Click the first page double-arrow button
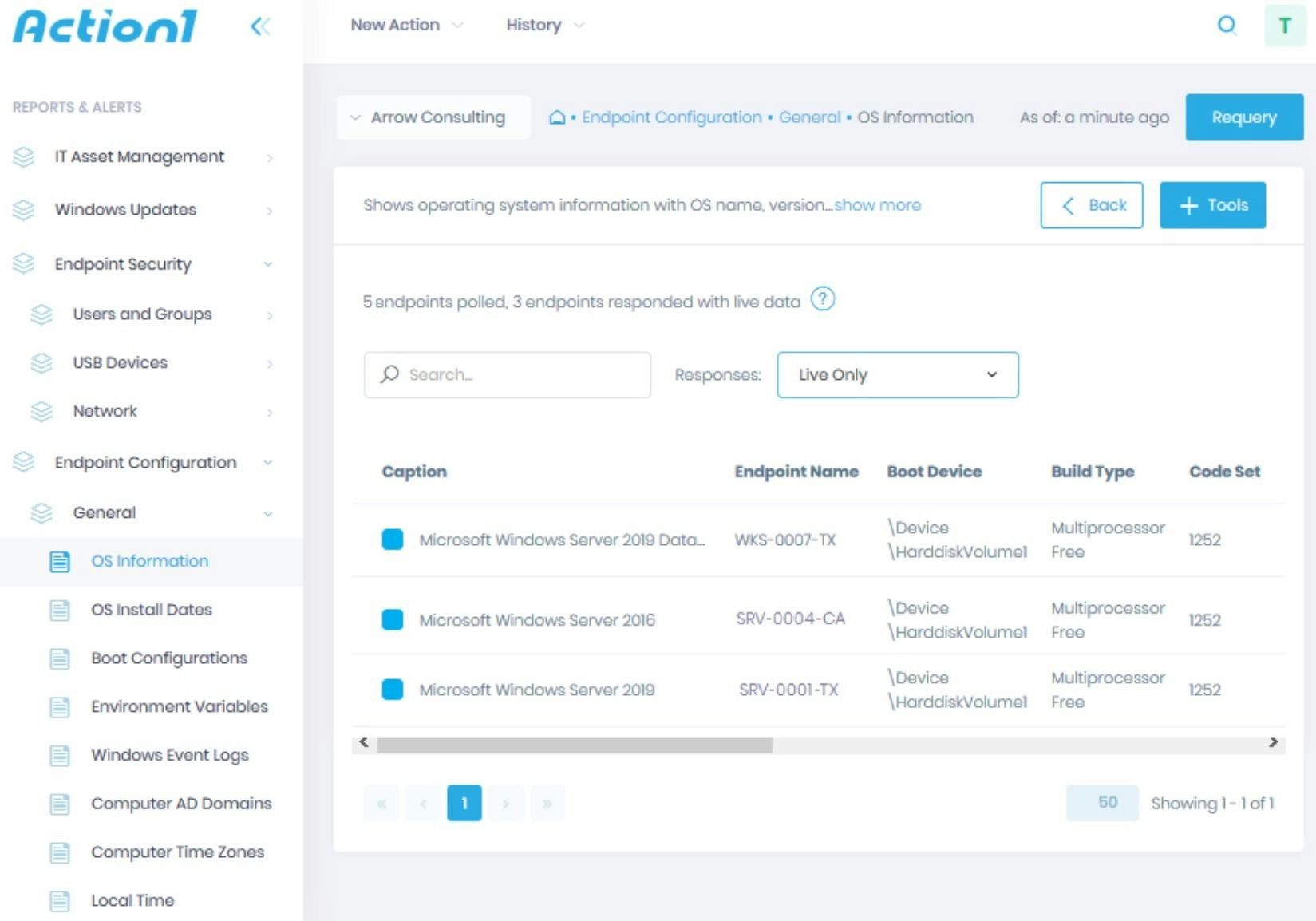Image resolution: width=1316 pixels, height=921 pixels. (381, 804)
